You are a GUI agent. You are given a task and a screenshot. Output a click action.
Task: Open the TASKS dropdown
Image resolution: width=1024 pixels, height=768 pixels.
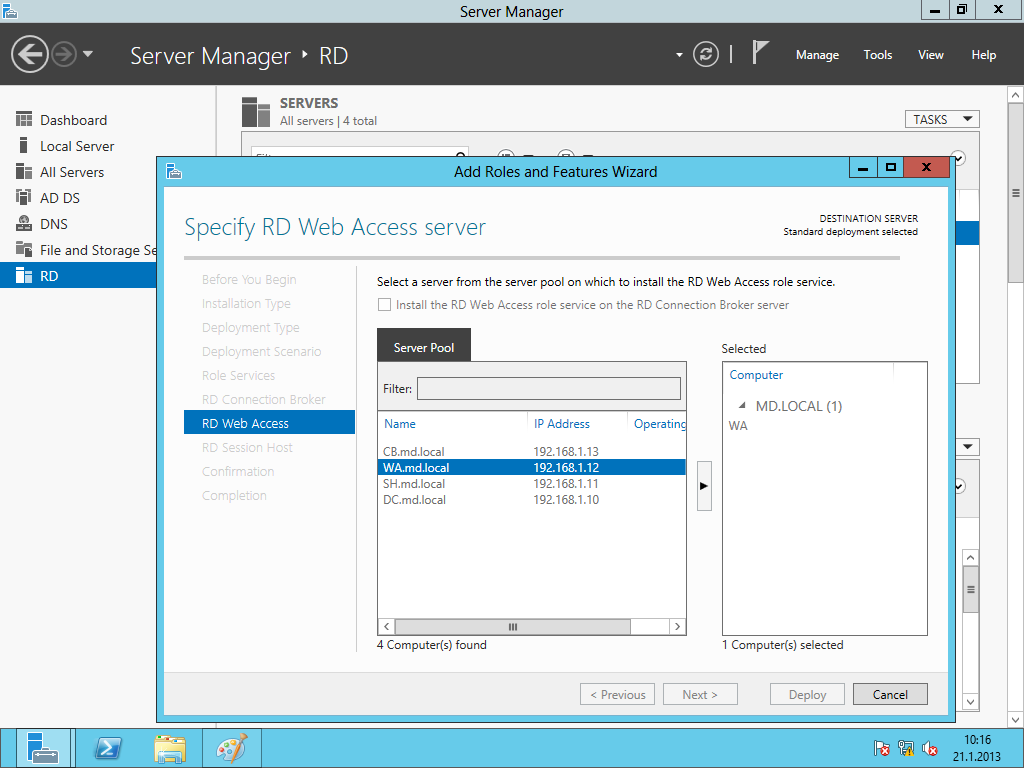tap(941, 119)
